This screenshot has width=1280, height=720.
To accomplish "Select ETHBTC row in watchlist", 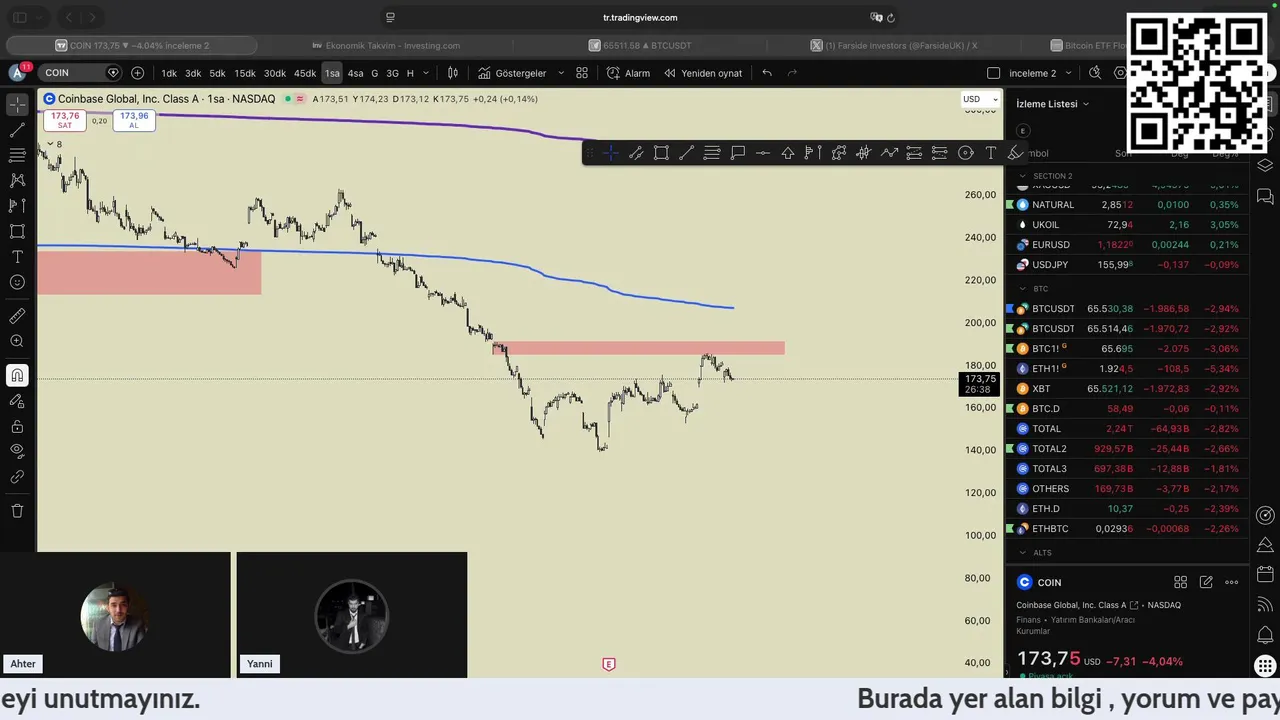I will click(x=1127, y=529).
